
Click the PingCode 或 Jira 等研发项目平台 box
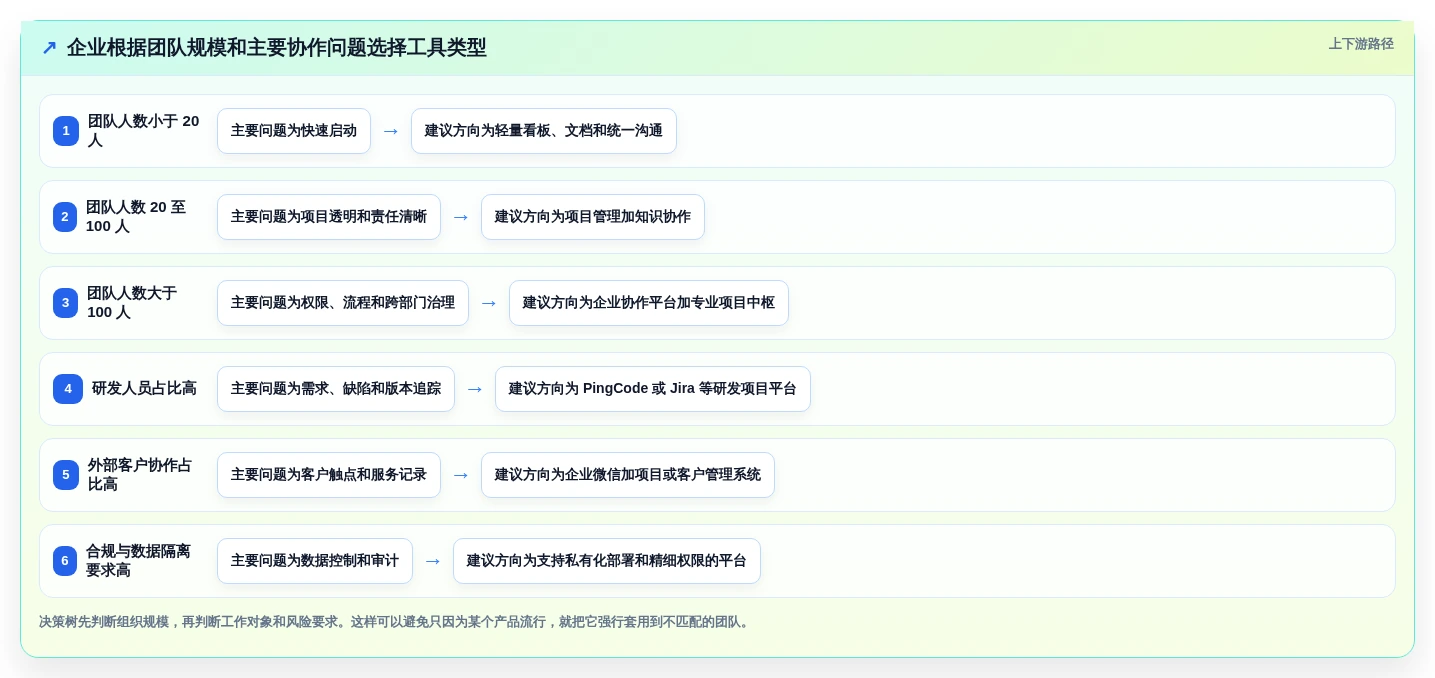[x=653, y=389]
